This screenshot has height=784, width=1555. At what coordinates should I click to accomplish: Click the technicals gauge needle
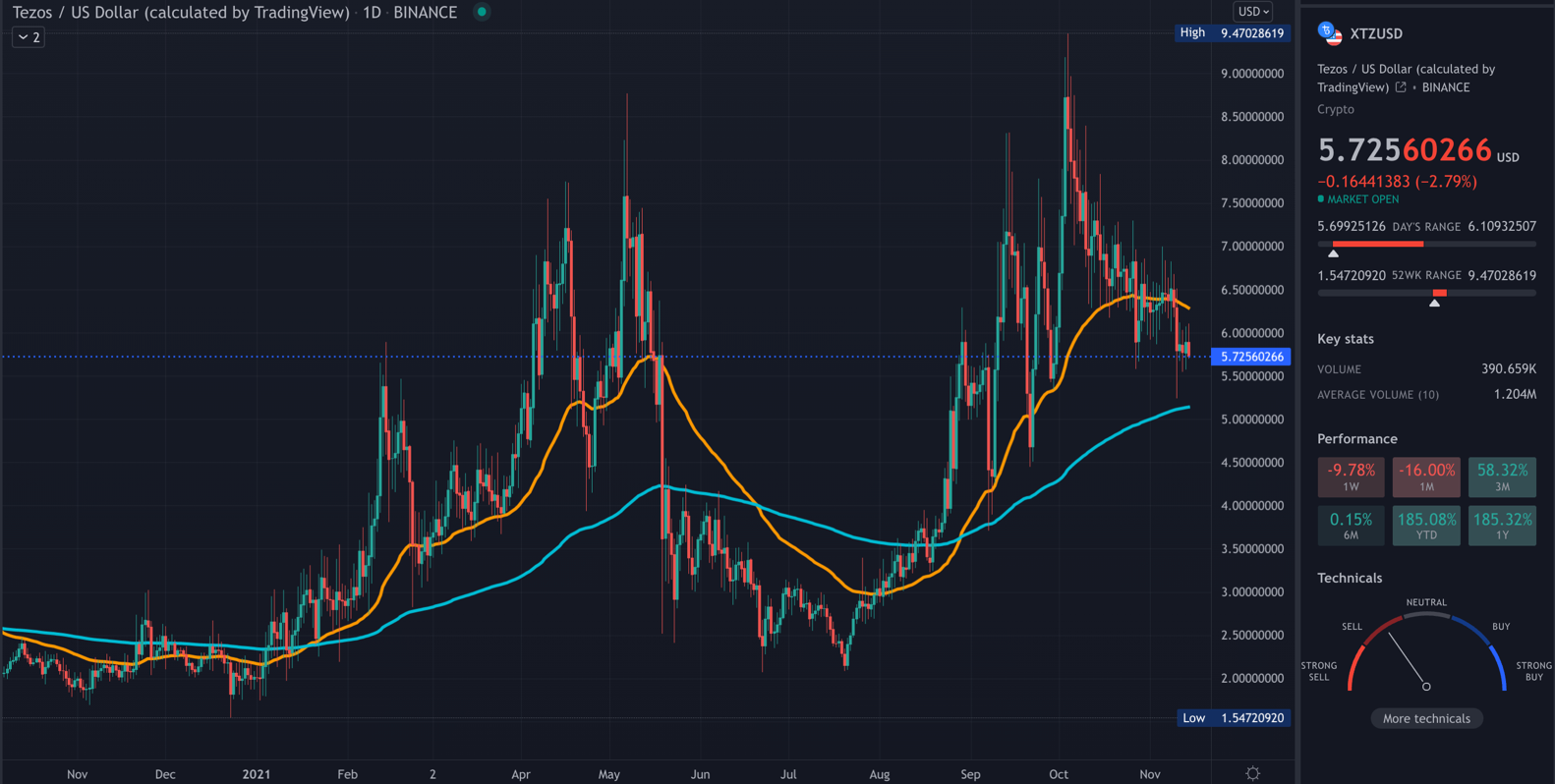pyautogui.click(x=1408, y=660)
